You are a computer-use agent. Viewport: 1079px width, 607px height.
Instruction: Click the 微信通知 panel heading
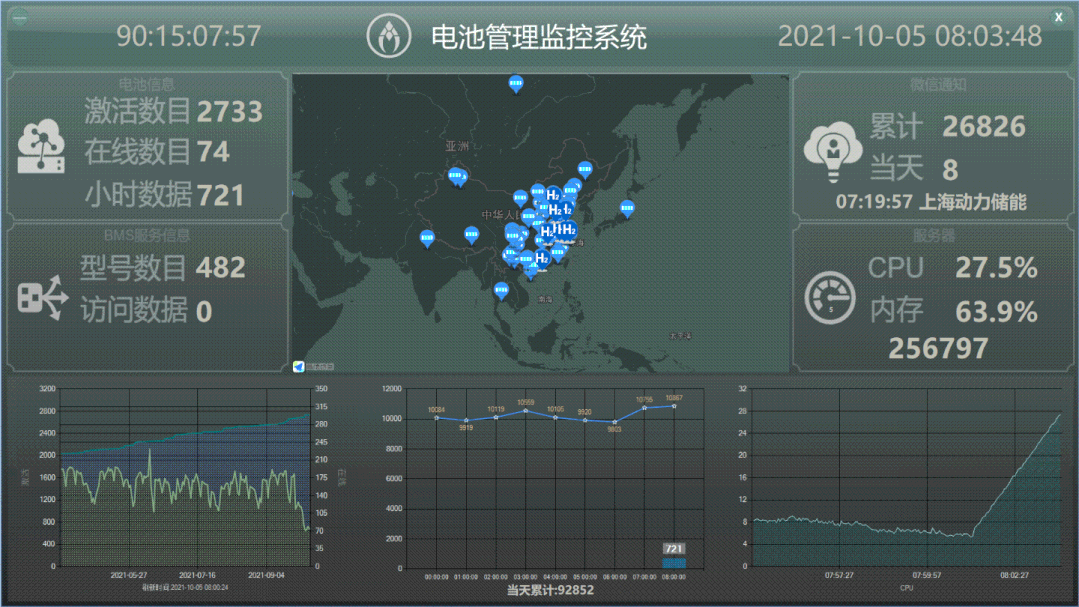click(938, 84)
